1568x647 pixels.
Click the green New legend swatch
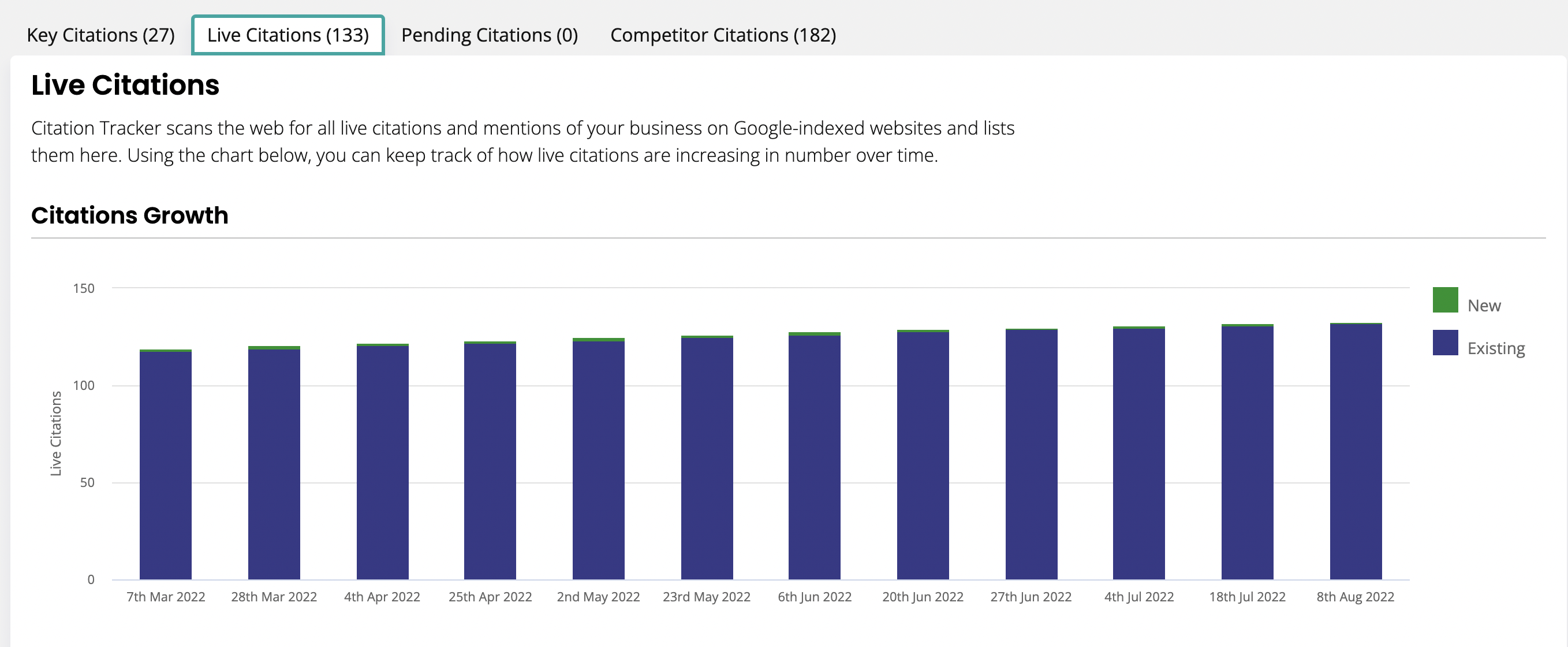[1445, 300]
